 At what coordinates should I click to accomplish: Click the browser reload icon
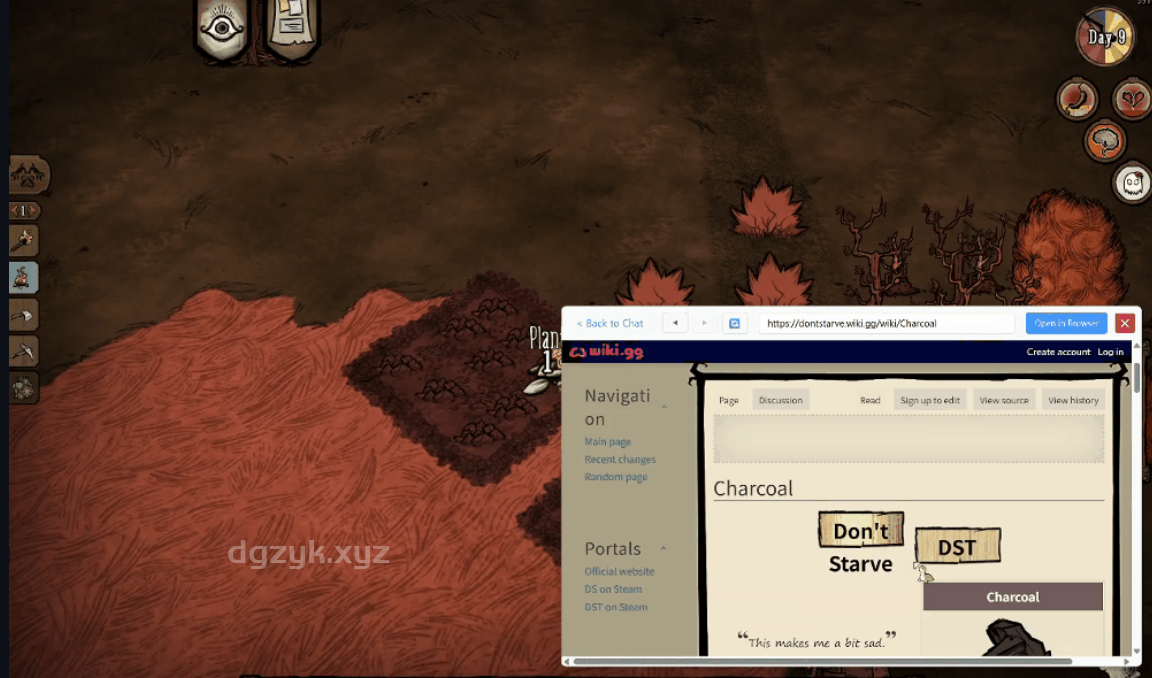734,323
